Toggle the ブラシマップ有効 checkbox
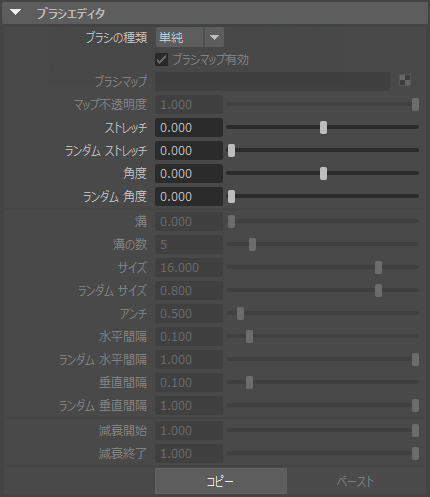This screenshot has width=430, height=497. pyautogui.click(x=161, y=60)
